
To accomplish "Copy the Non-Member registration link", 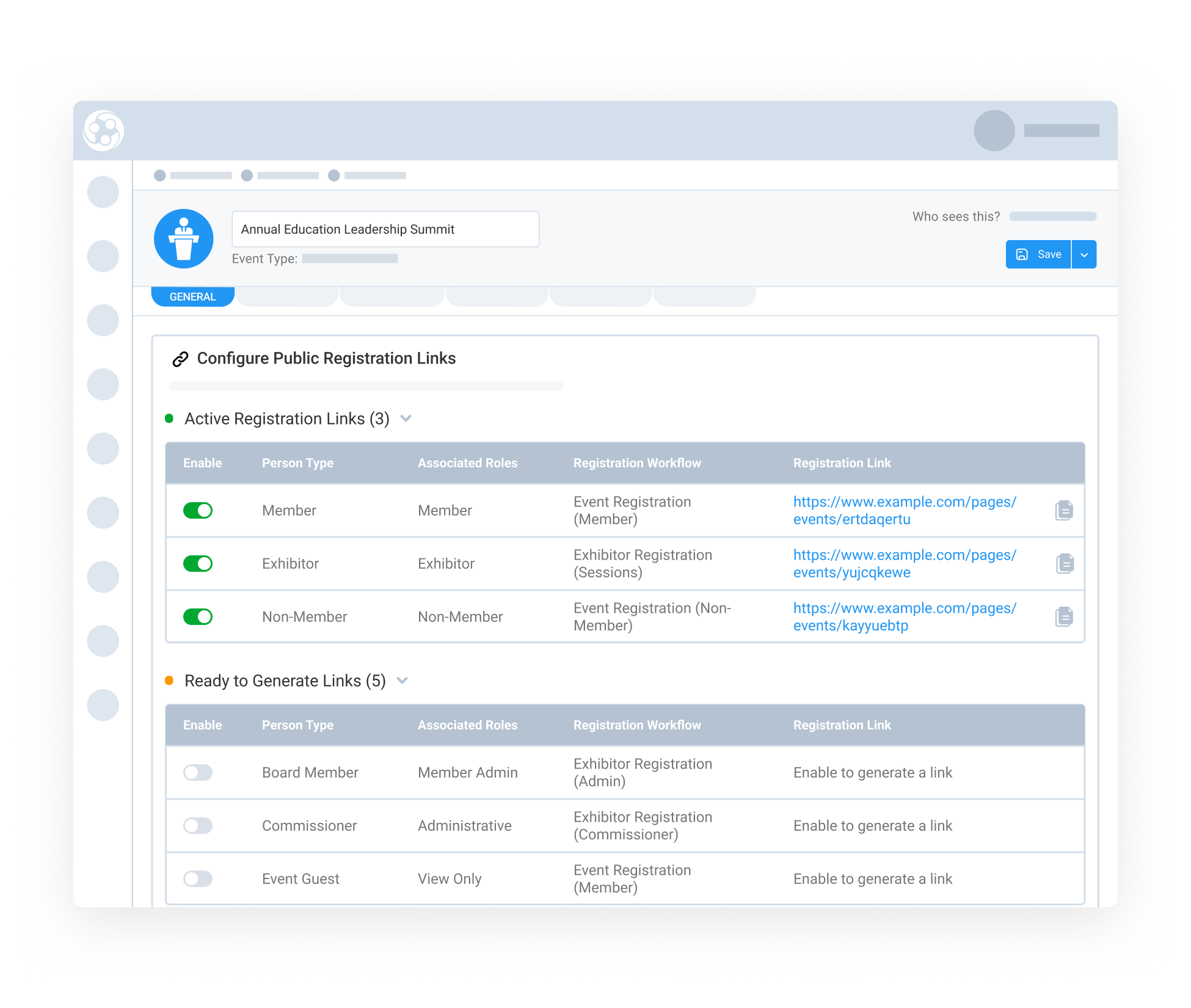I will tap(1064, 616).
